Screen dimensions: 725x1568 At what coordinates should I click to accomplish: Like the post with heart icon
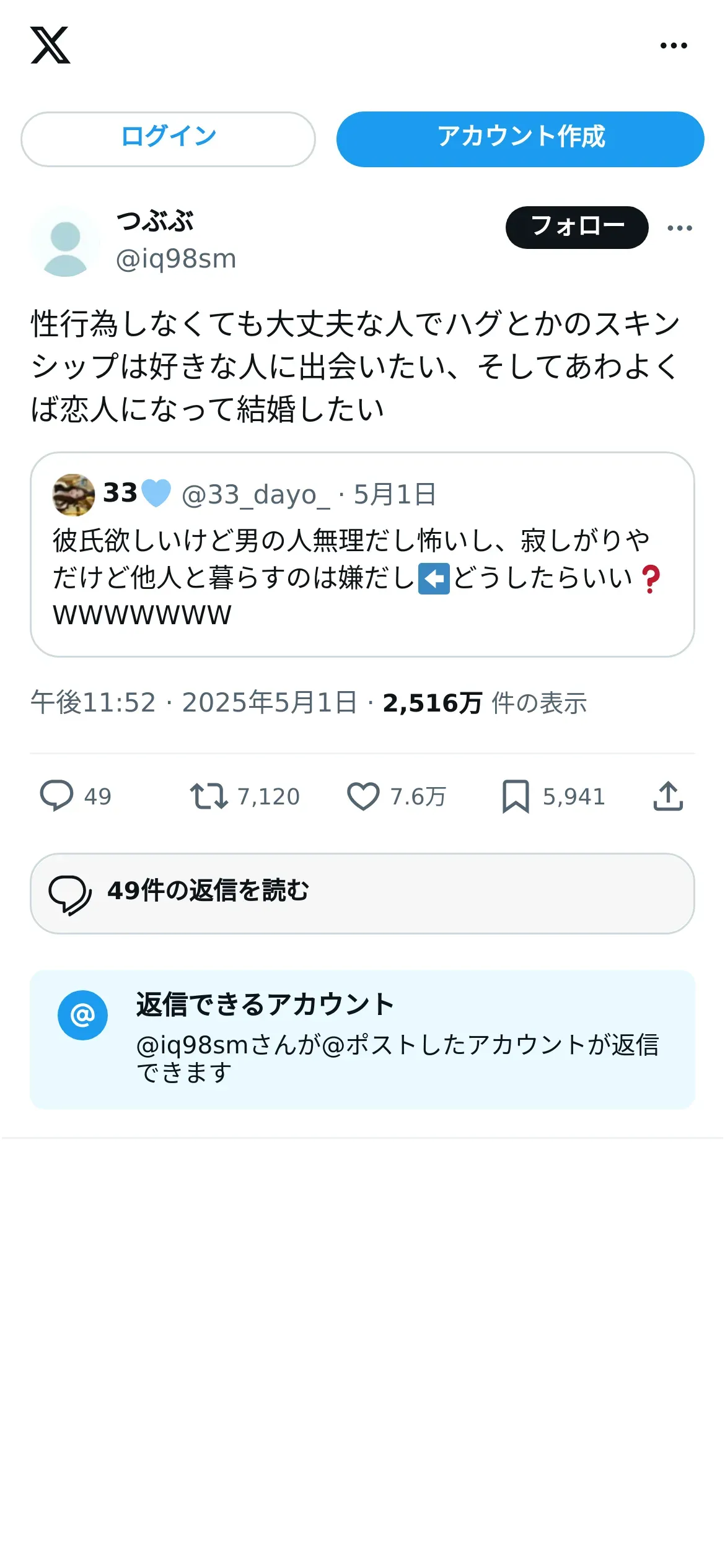[x=363, y=796]
